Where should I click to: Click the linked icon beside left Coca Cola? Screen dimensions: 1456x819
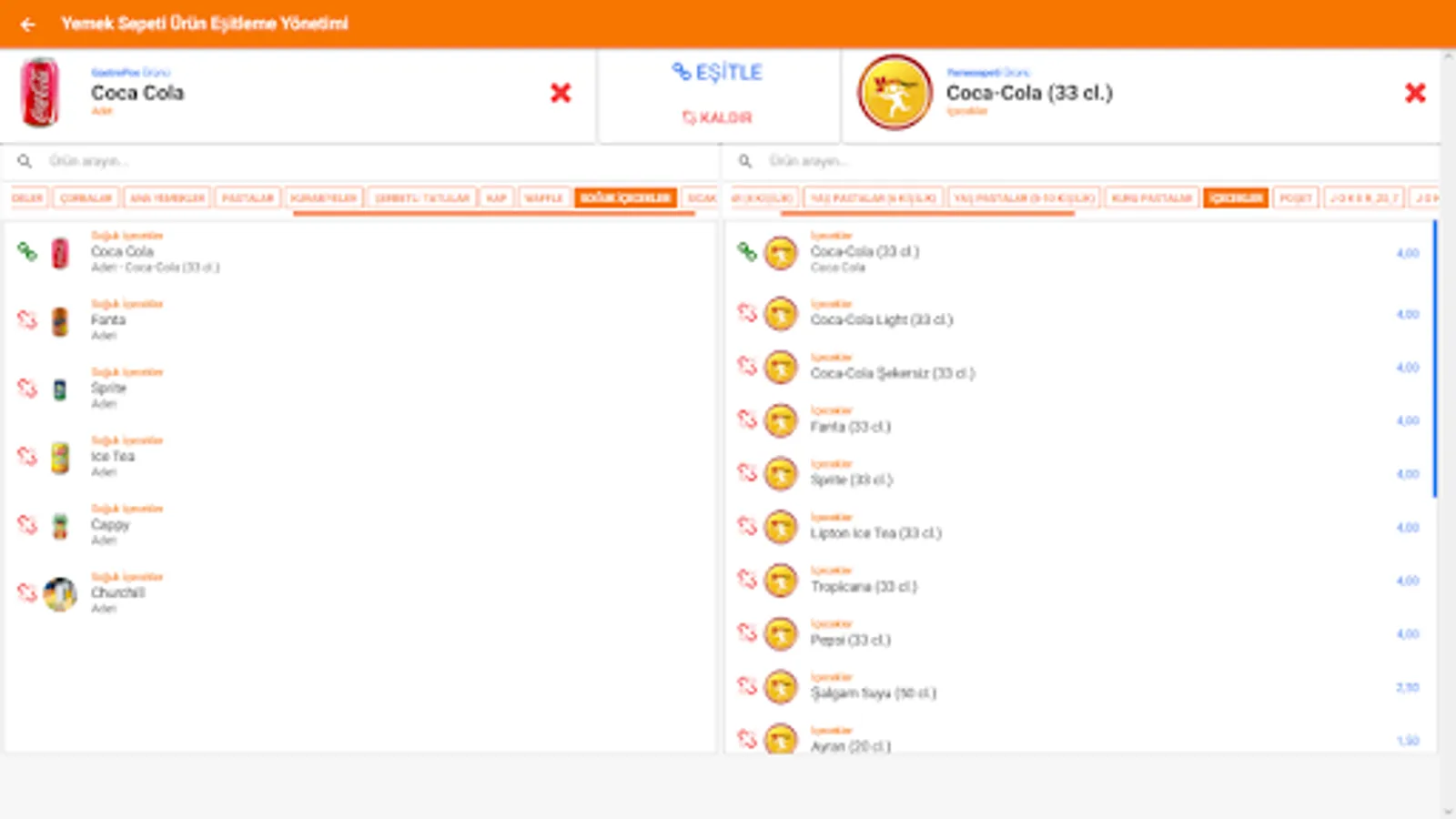coord(27,252)
